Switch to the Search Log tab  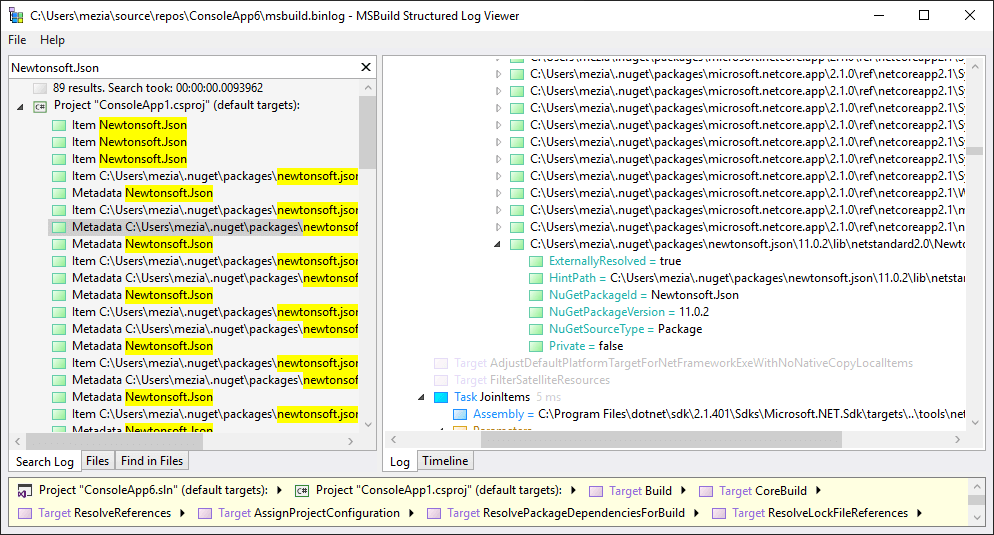pyautogui.click(x=44, y=461)
